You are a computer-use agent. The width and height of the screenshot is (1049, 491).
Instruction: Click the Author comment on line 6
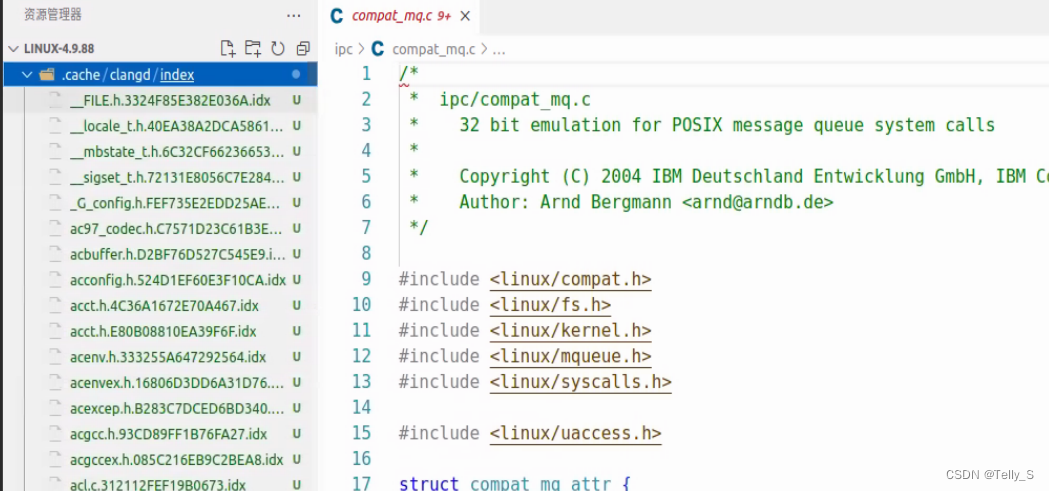(x=646, y=202)
